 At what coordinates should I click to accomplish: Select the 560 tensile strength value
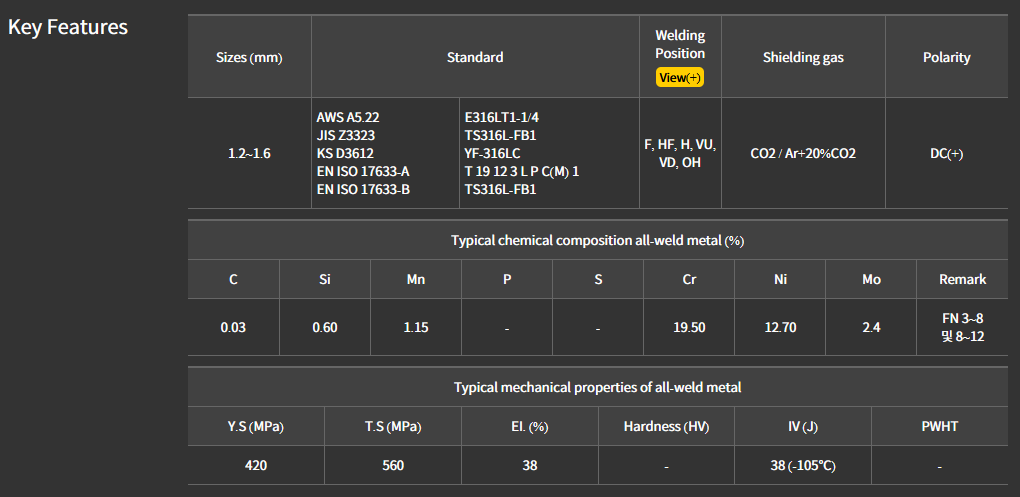(392, 465)
